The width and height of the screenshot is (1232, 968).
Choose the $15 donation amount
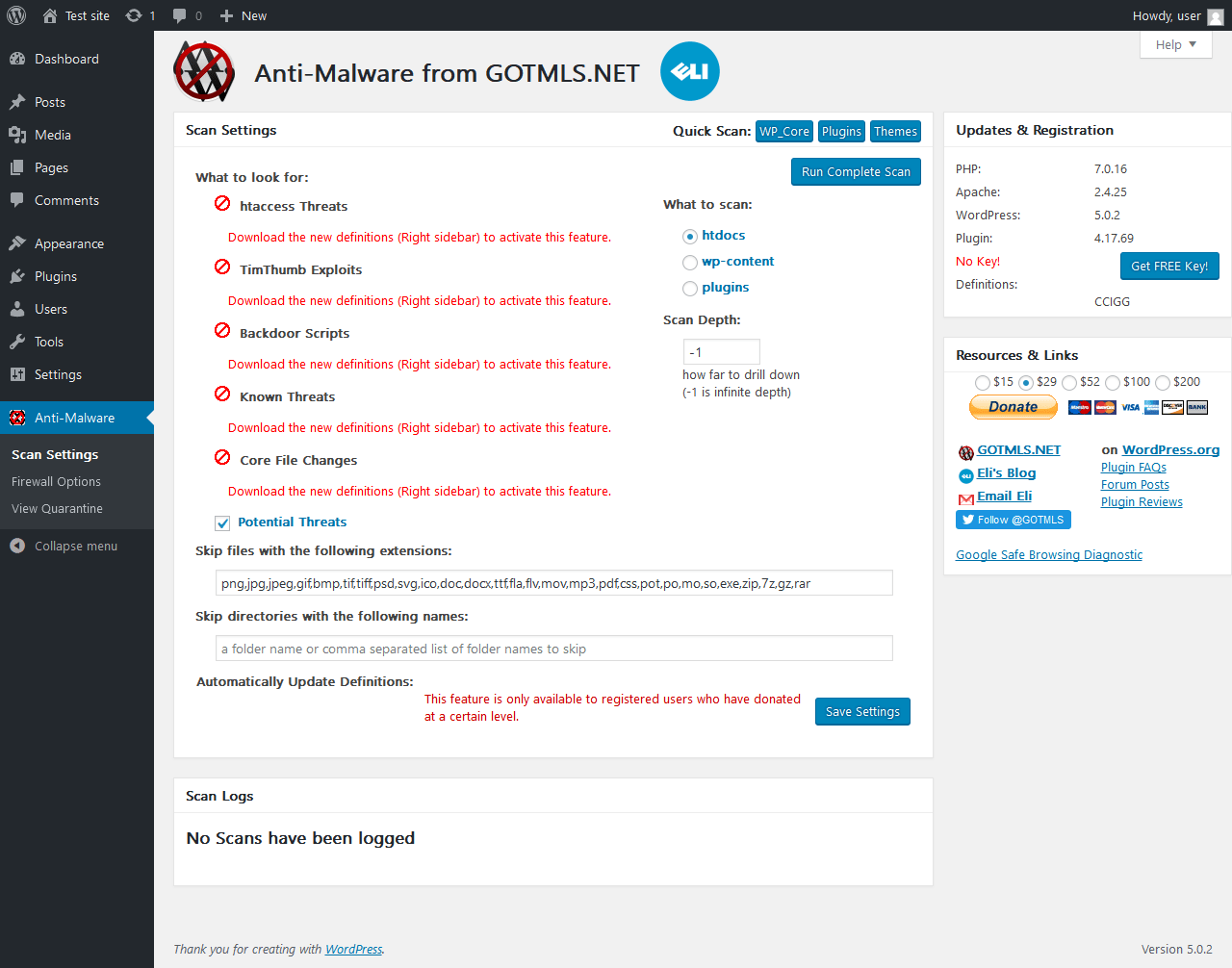pos(983,383)
